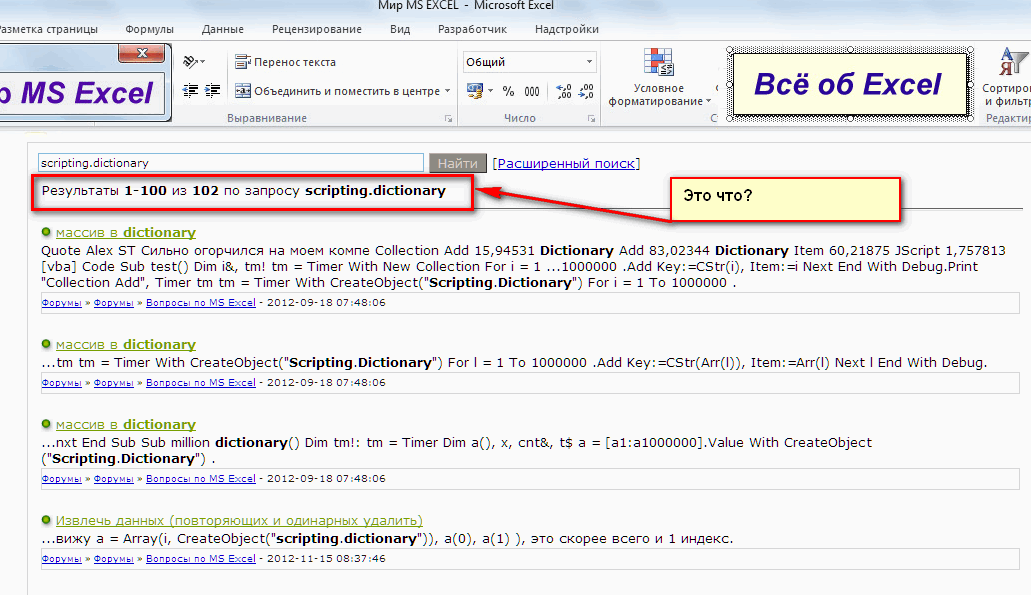Click the accounting currency format icon
Viewport: 1031px width, 595px height.
point(475,91)
